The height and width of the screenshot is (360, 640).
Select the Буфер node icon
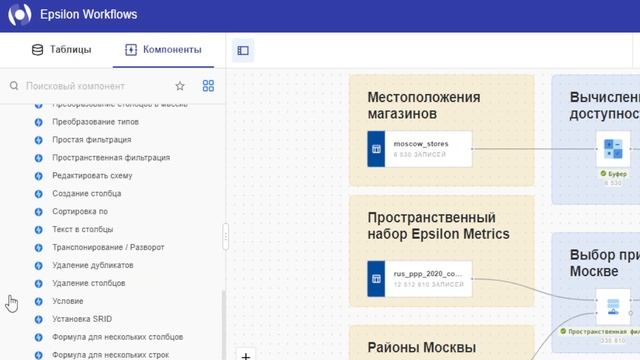613,149
